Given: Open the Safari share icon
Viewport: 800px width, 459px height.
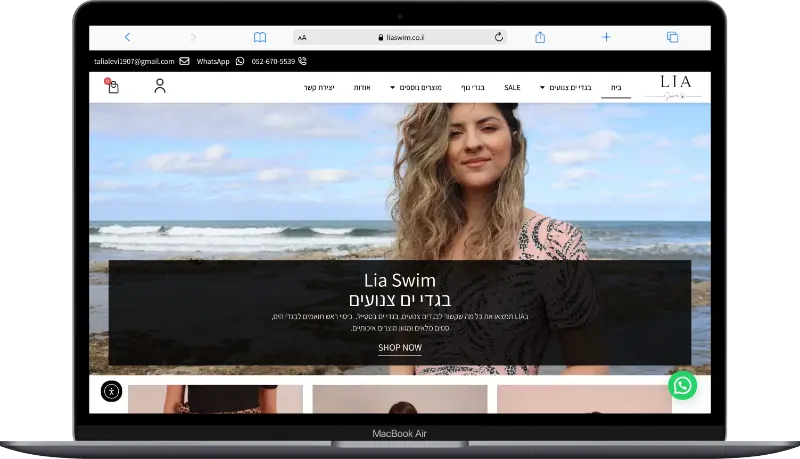Looking at the screenshot, I should click(x=540, y=37).
